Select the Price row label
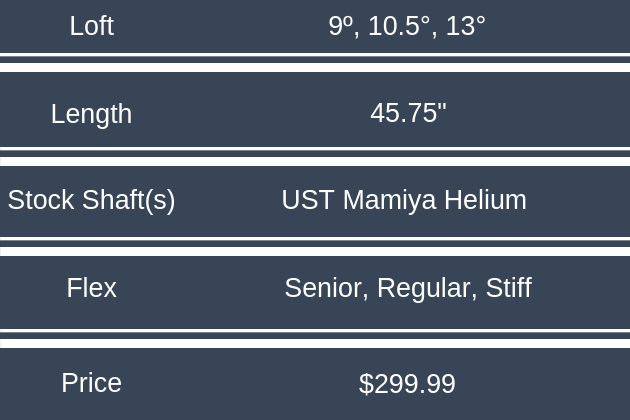This screenshot has width=630, height=420. pyautogui.click(x=91, y=383)
